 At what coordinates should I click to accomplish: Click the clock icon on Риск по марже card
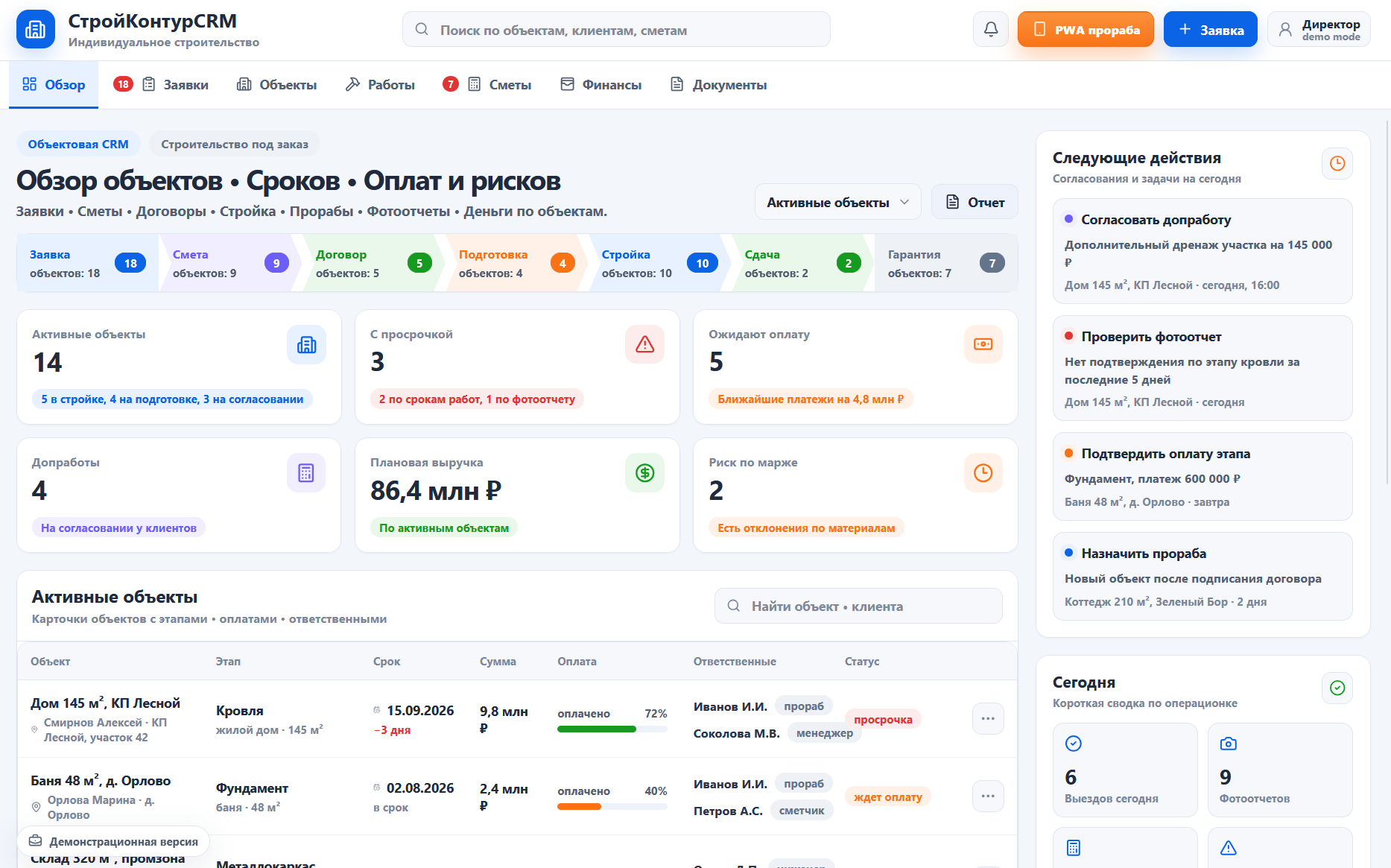pyautogui.click(x=983, y=472)
